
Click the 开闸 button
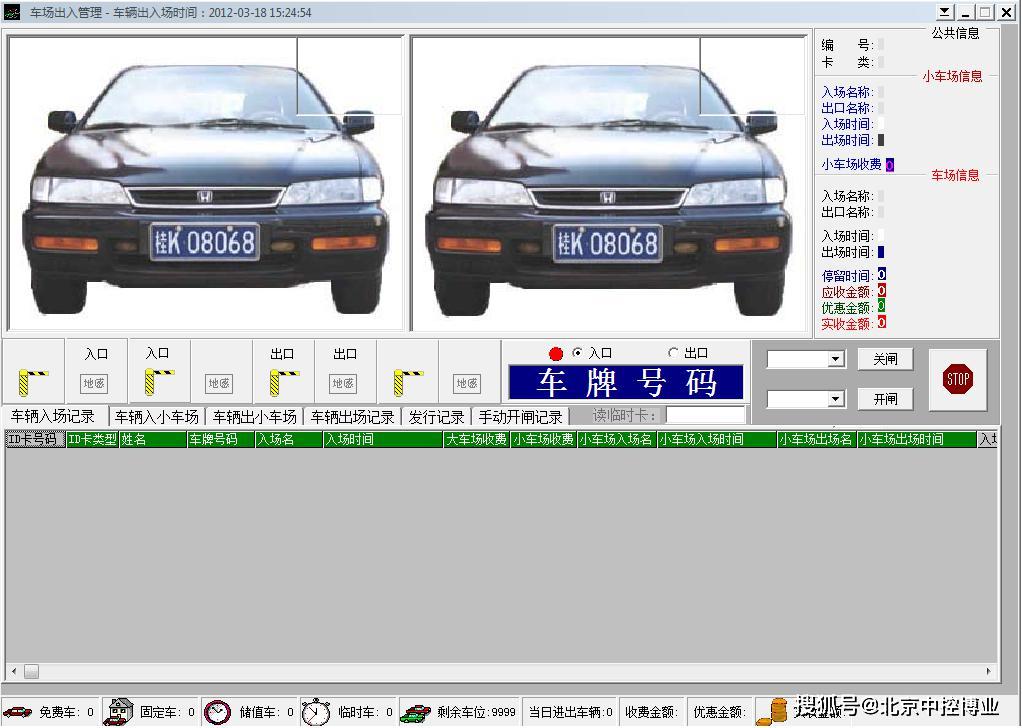(885, 399)
